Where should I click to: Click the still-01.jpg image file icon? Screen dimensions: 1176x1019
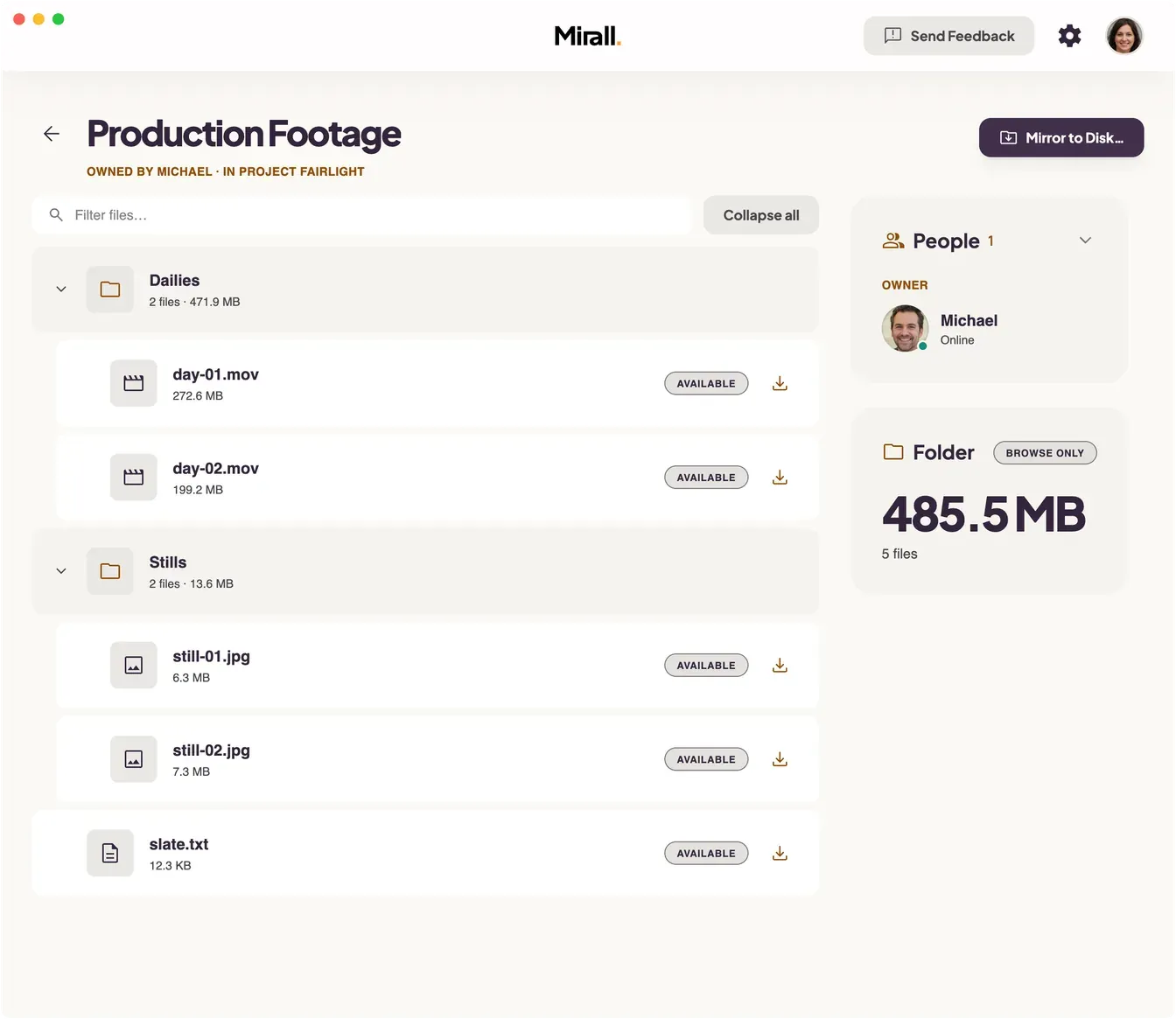click(x=134, y=666)
